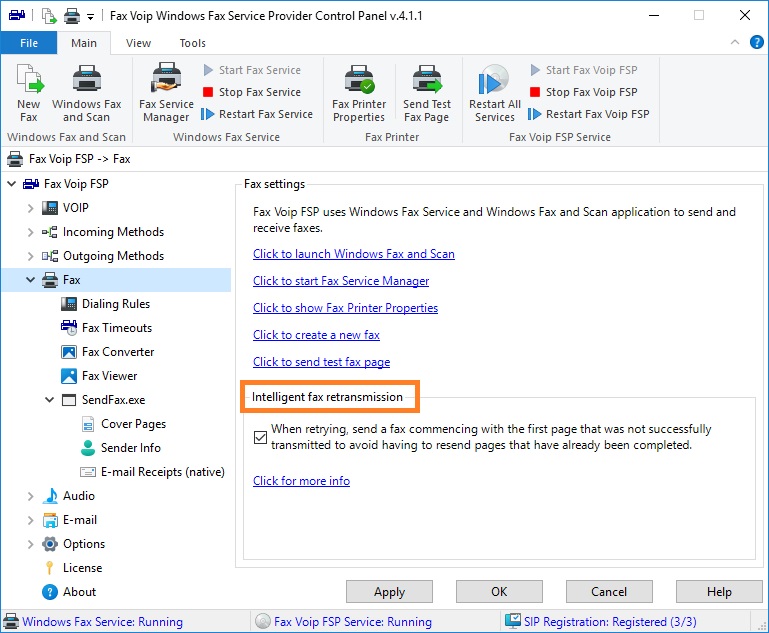Collapse the ribbon with the up chevron

pyautogui.click(x=735, y=42)
